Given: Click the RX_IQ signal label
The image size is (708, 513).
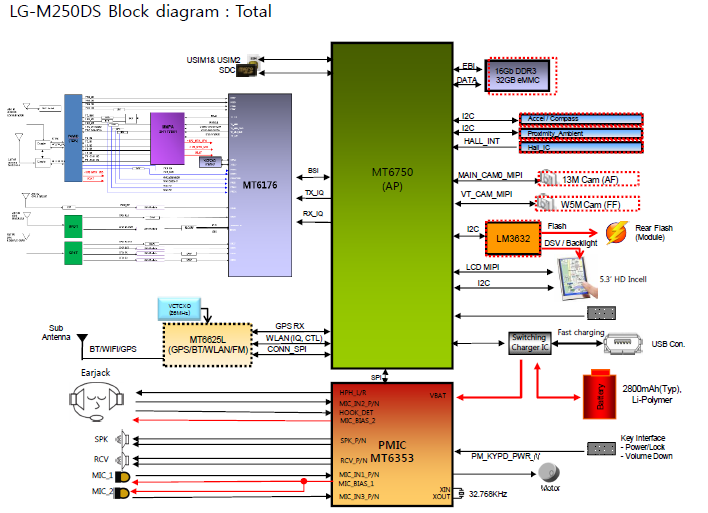Looking at the screenshot, I should (313, 213).
